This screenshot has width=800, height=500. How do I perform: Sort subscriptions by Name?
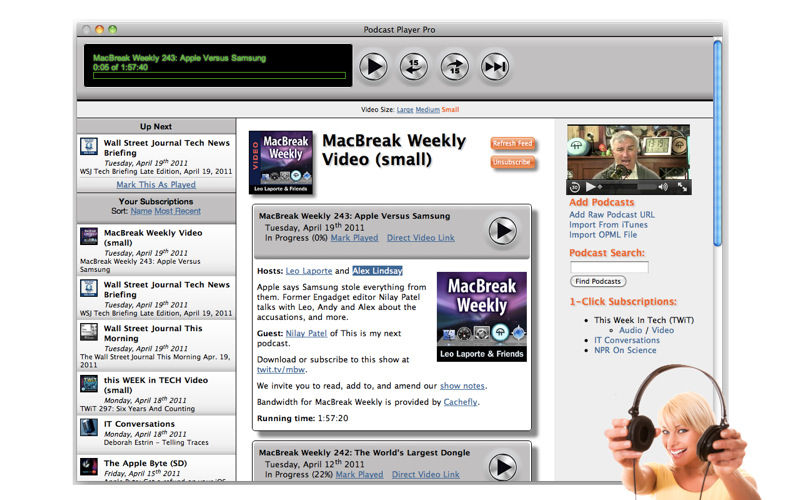point(141,211)
